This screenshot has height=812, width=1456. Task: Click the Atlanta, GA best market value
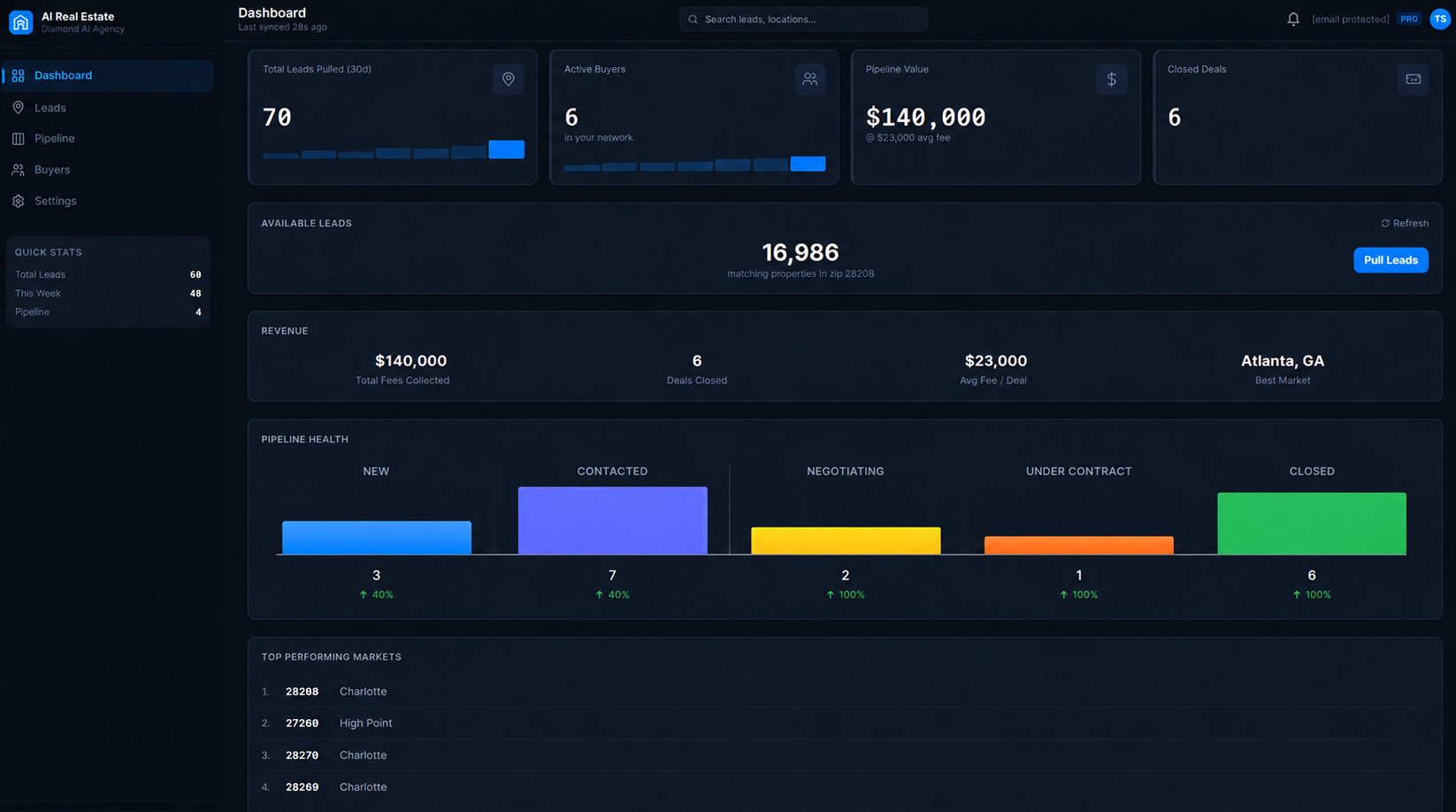click(1283, 361)
